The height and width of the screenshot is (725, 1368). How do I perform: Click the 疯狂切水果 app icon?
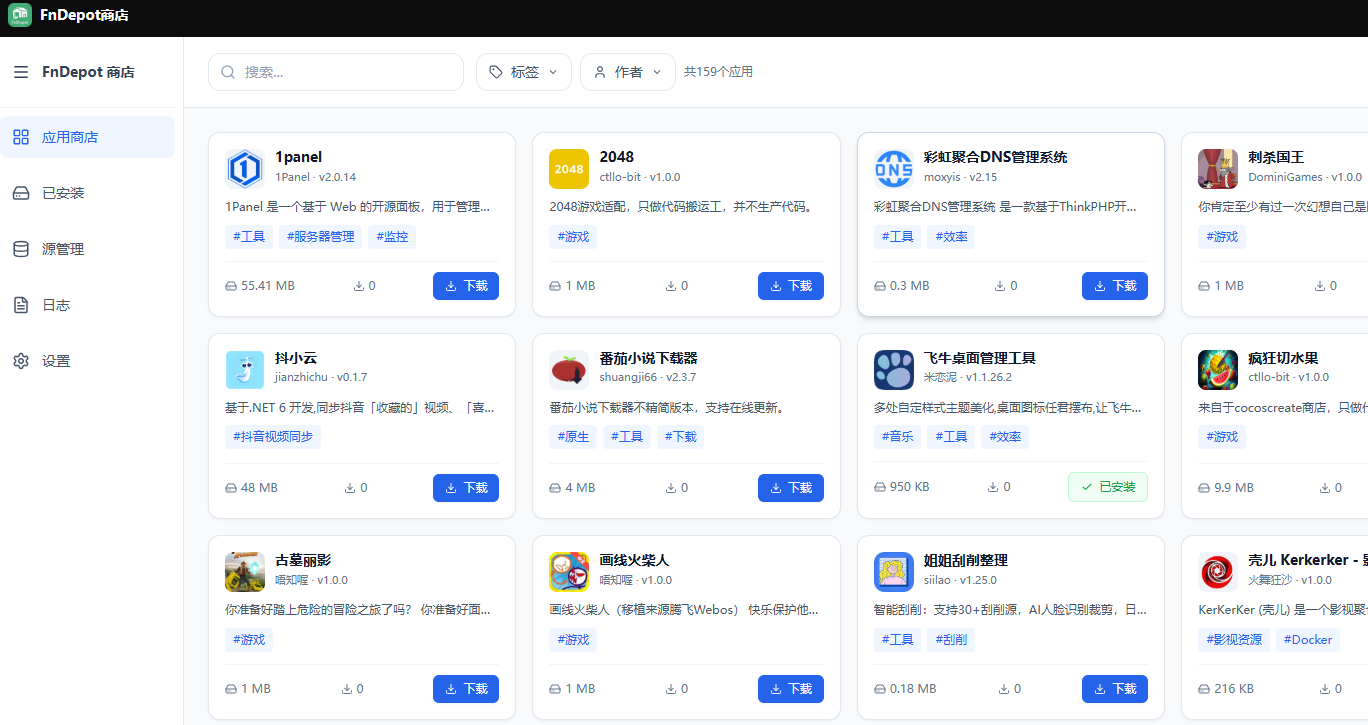coord(1218,370)
